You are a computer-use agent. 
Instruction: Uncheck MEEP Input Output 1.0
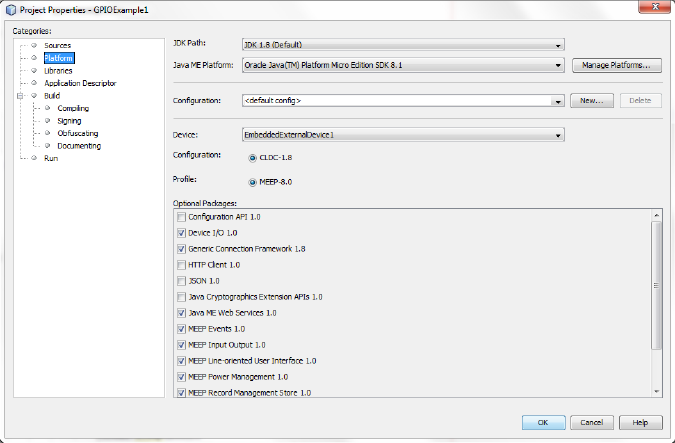coord(181,345)
